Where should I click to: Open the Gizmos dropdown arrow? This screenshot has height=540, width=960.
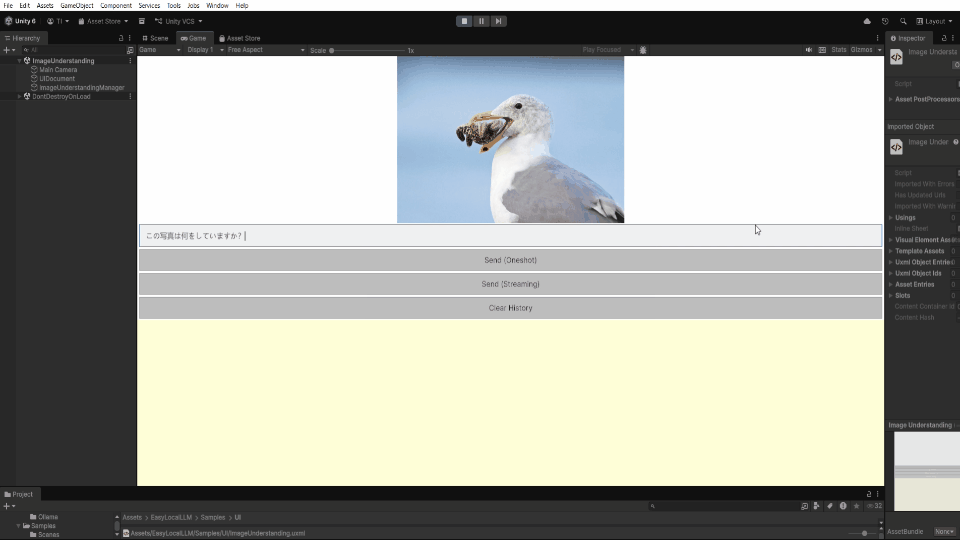coord(879,50)
